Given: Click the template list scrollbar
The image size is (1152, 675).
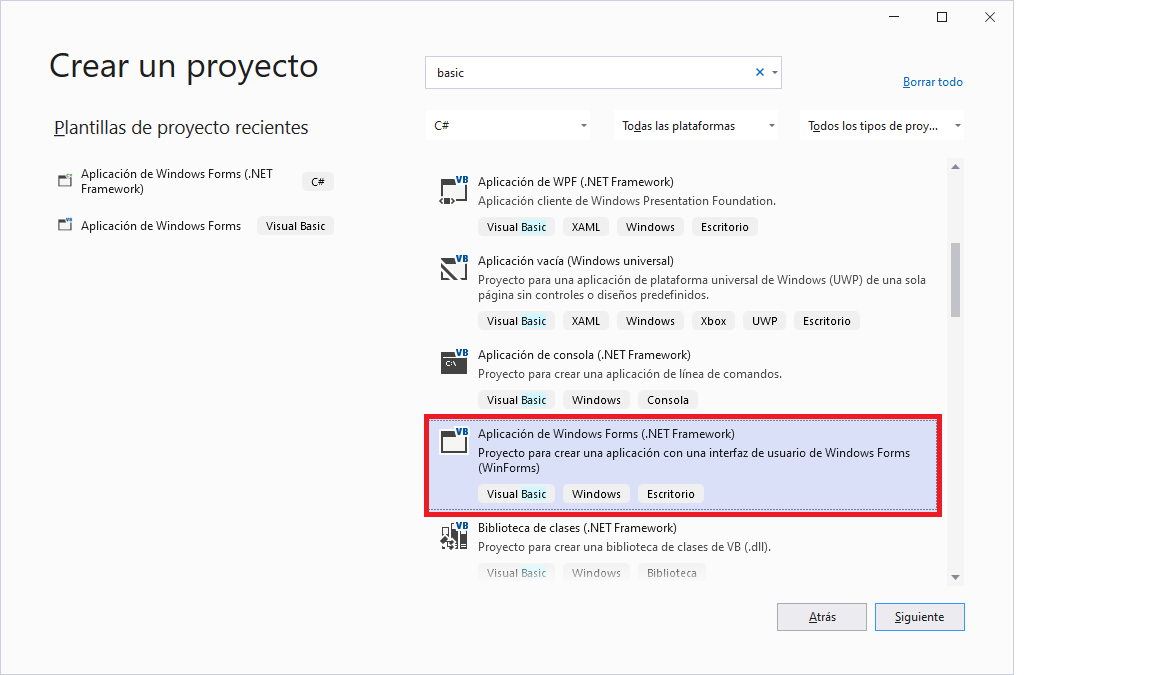Looking at the screenshot, I should (955, 280).
